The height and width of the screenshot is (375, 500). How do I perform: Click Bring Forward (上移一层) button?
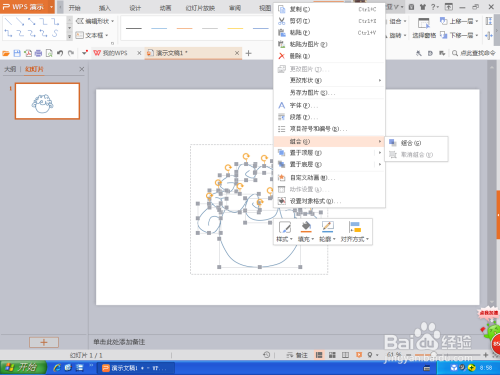[459, 21]
